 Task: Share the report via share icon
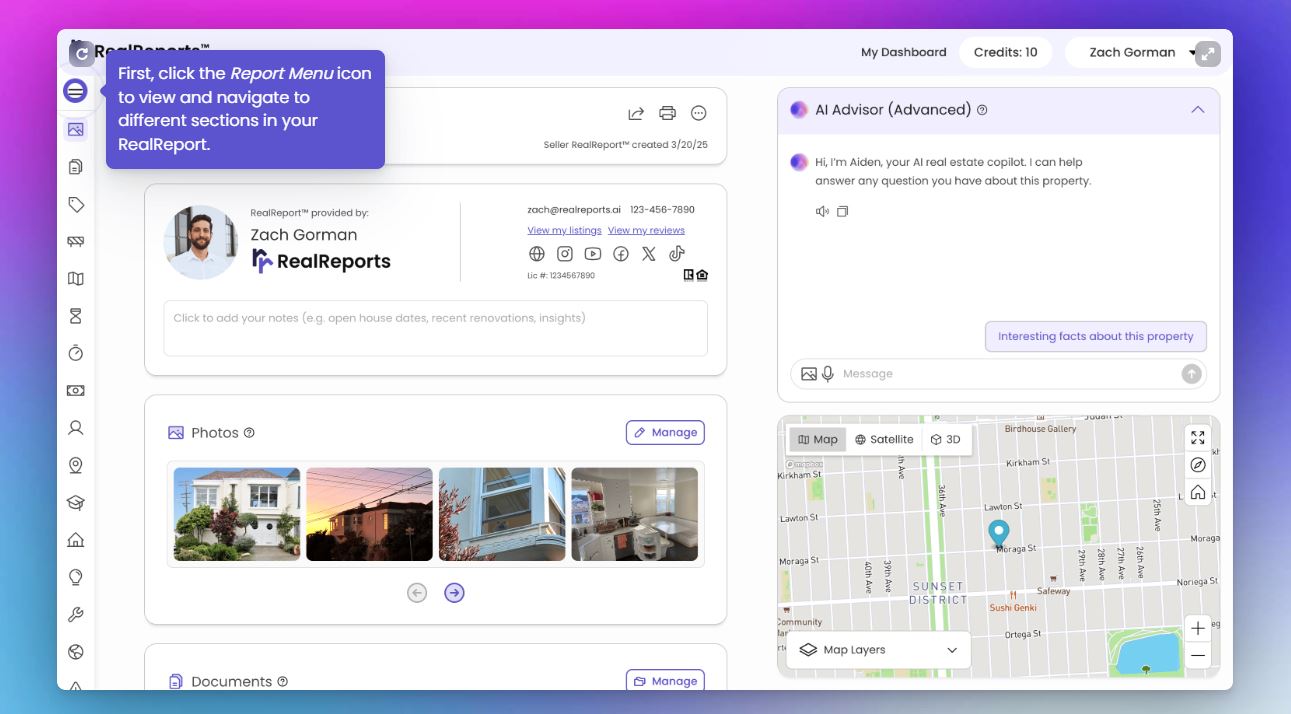coord(636,113)
